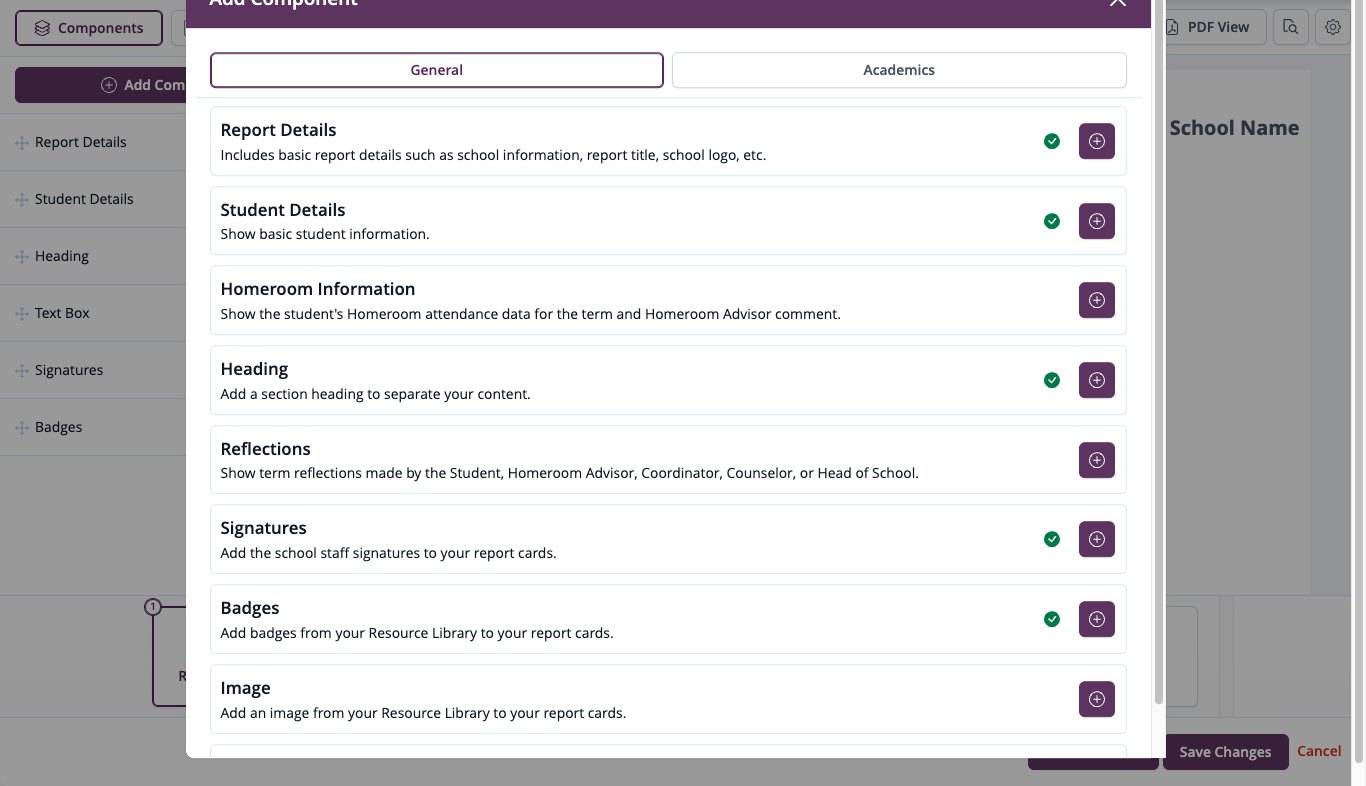Click the description 'Show basic student information.'
The image size is (1366, 786).
(325, 234)
